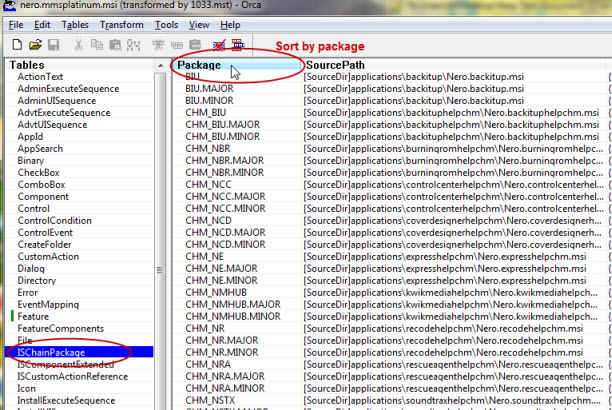The width and height of the screenshot is (612, 410).
Task: Select the CHM_BIU package cell
Action: point(206,113)
